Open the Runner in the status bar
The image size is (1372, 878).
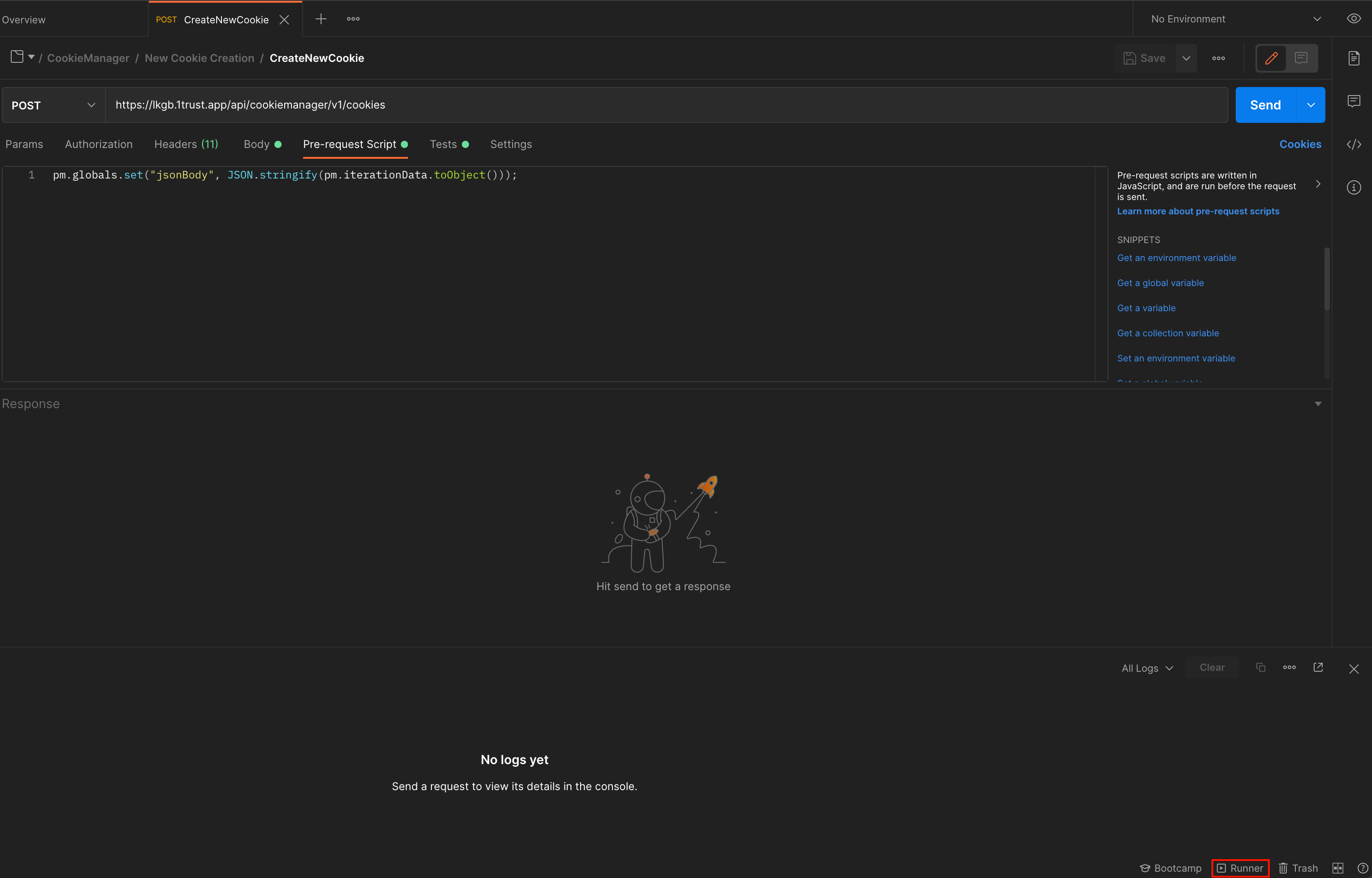[1240, 868]
